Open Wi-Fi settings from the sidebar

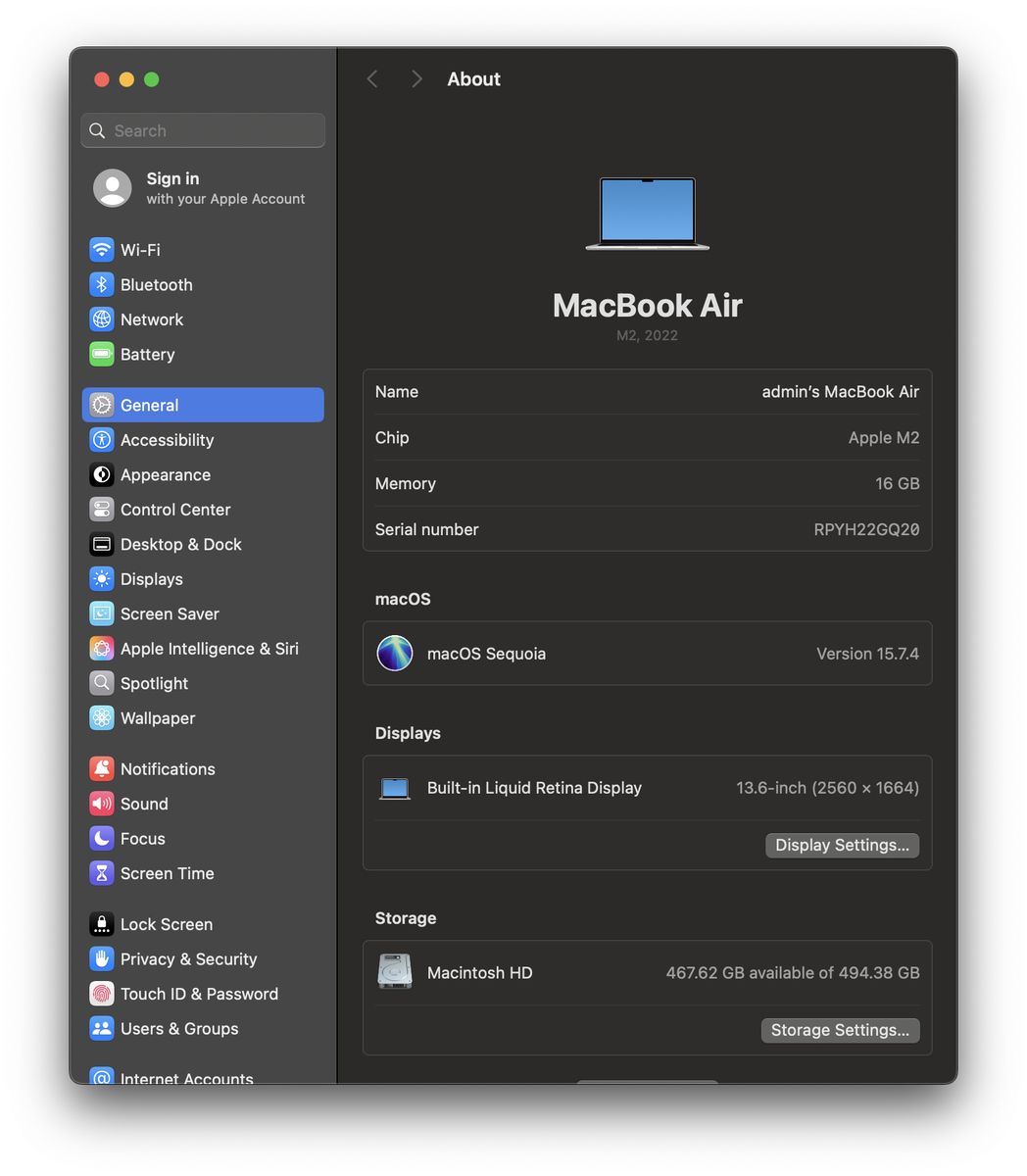(139, 250)
